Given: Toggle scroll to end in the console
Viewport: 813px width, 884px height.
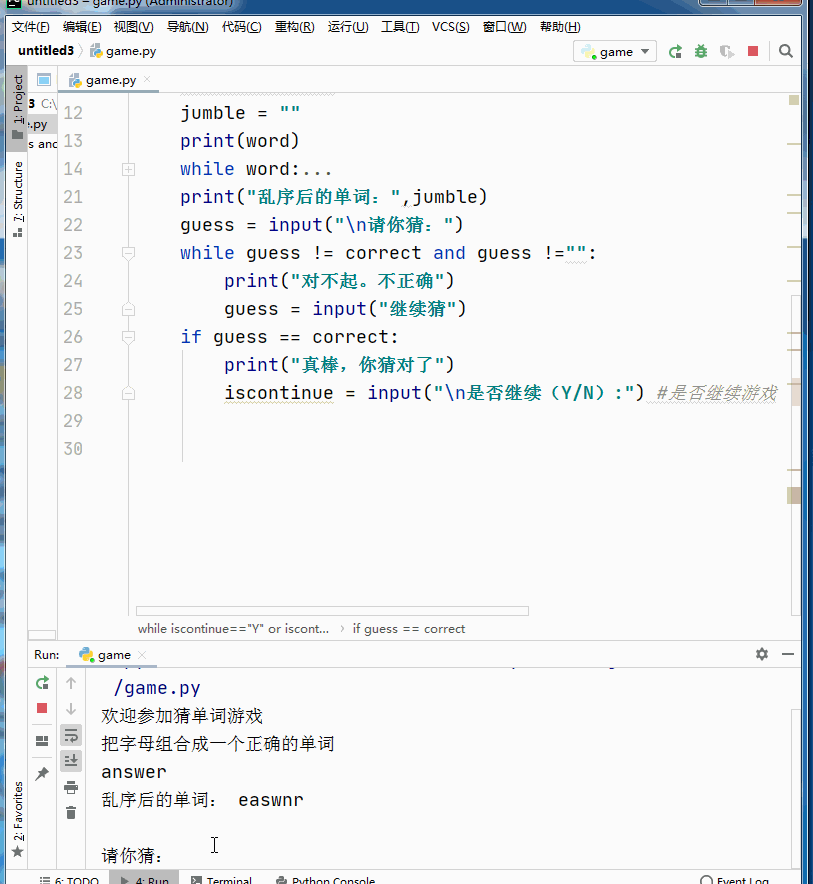Looking at the screenshot, I should [71, 760].
